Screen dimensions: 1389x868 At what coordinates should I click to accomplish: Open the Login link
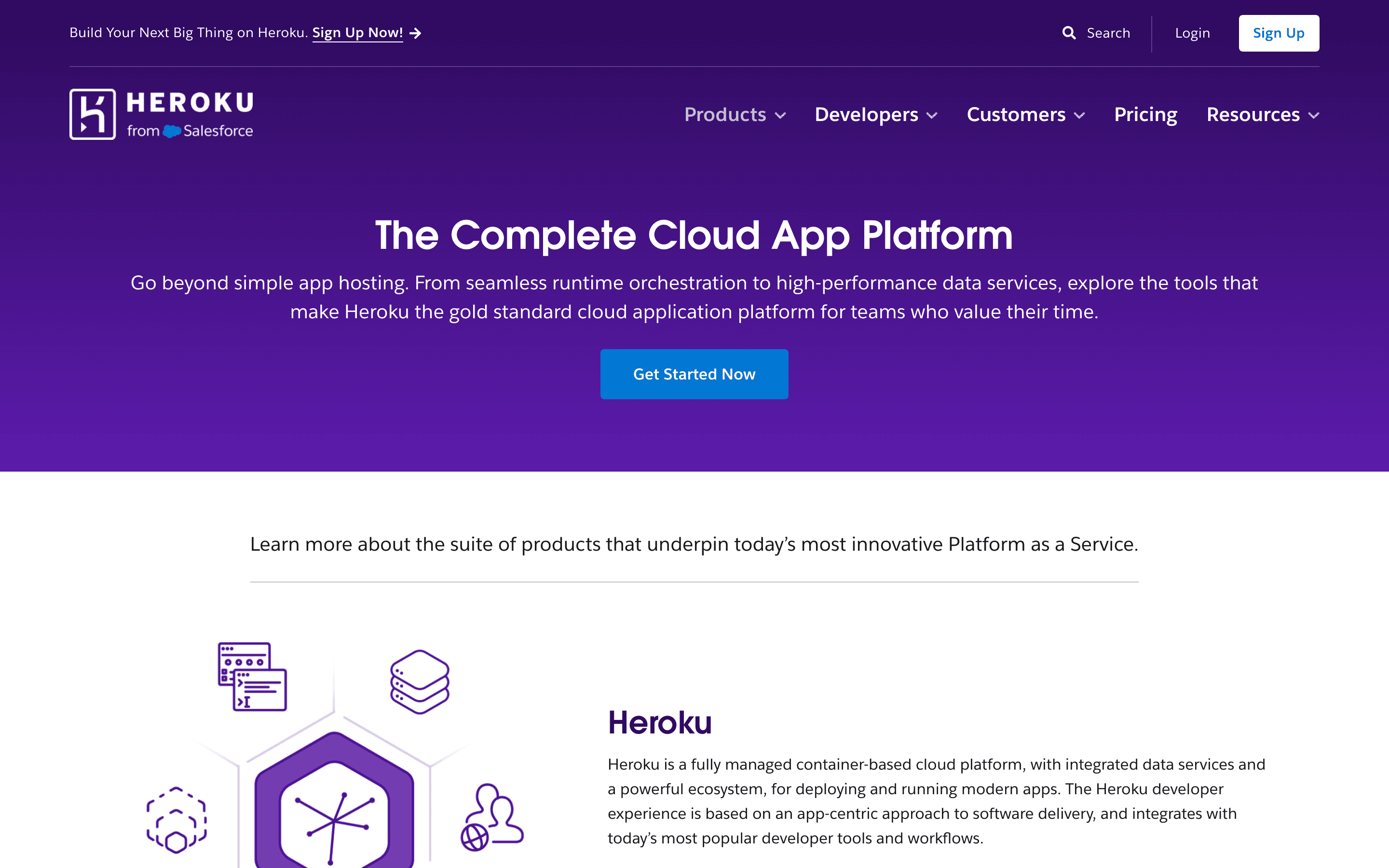click(1192, 33)
